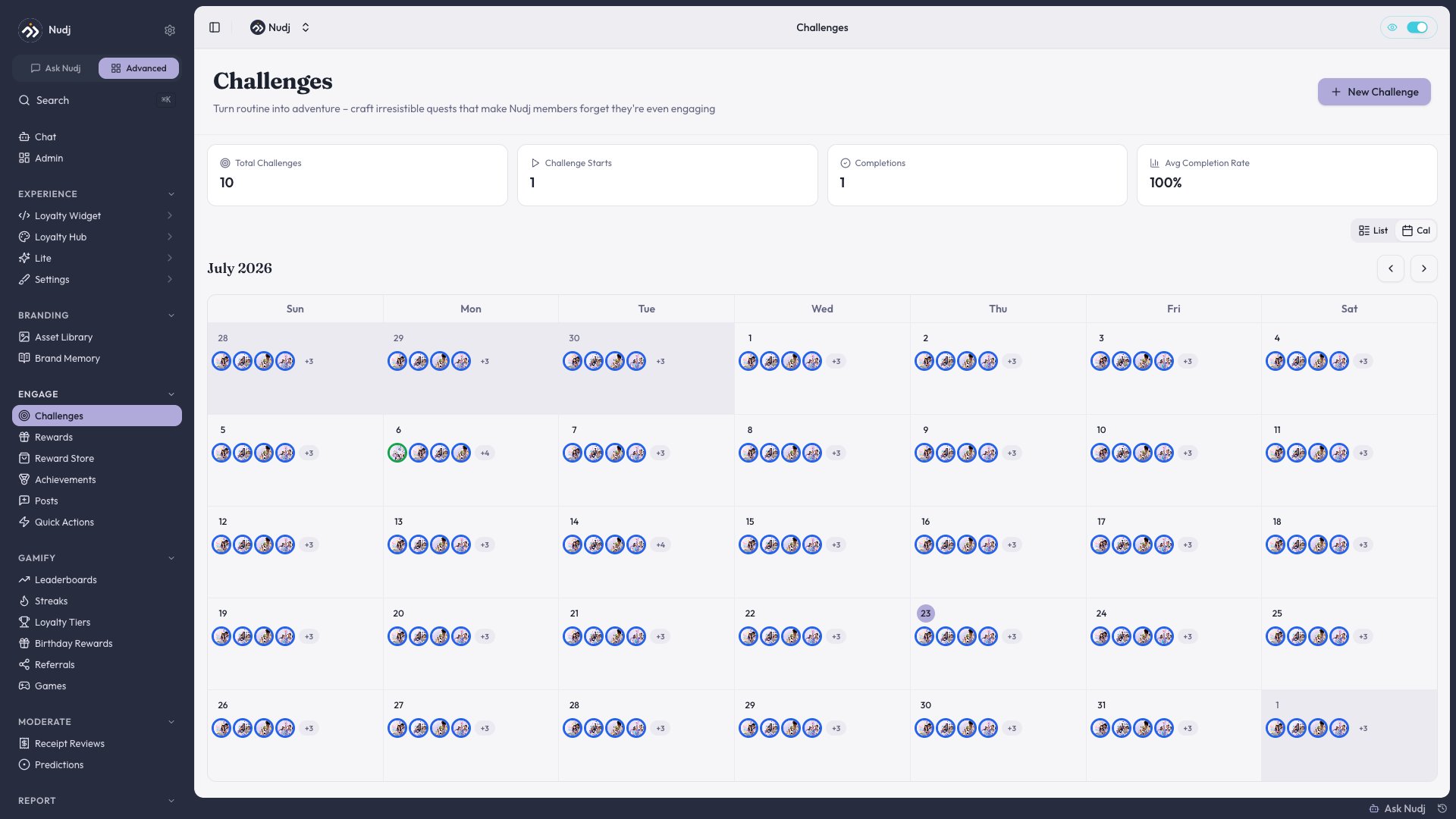Viewport: 1456px width, 819px height.
Task: Switch to Advanced mode
Action: [x=139, y=68]
